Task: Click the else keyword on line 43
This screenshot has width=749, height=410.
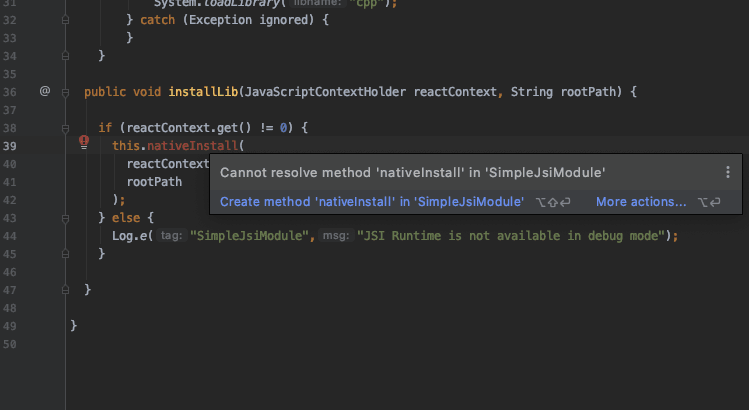Action: [x=126, y=217]
